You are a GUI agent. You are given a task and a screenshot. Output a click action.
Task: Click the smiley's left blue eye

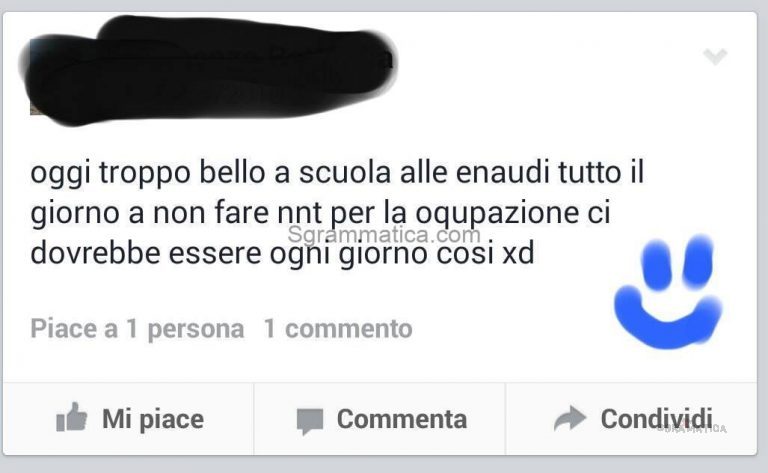pos(656,263)
